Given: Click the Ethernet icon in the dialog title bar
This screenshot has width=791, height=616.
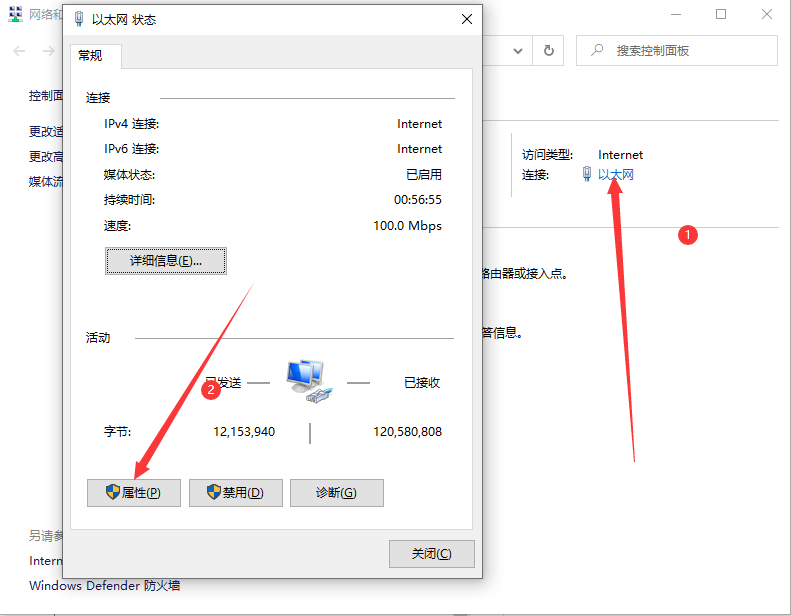Looking at the screenshot, I should 77,19.
